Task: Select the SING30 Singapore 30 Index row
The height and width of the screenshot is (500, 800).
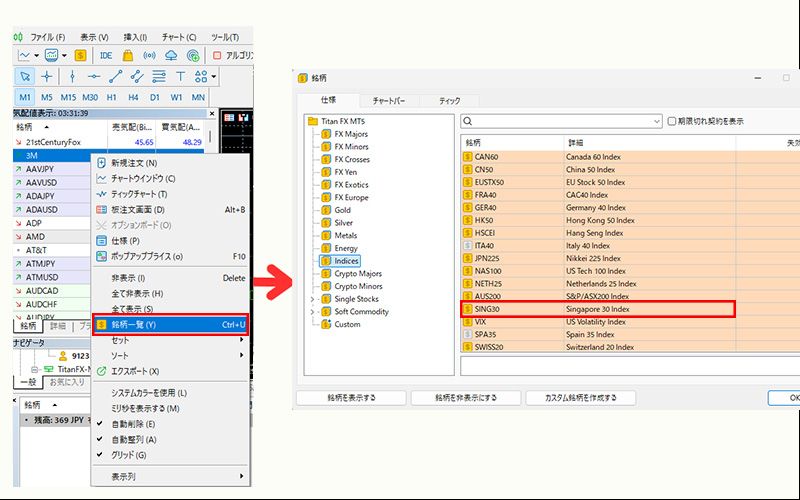Action: (x=598, y=310)
